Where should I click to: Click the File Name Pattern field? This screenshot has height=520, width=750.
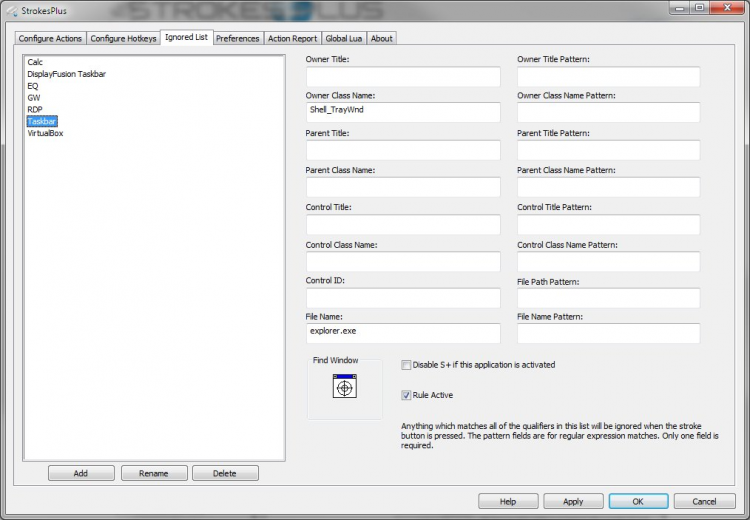pos(608,333)
